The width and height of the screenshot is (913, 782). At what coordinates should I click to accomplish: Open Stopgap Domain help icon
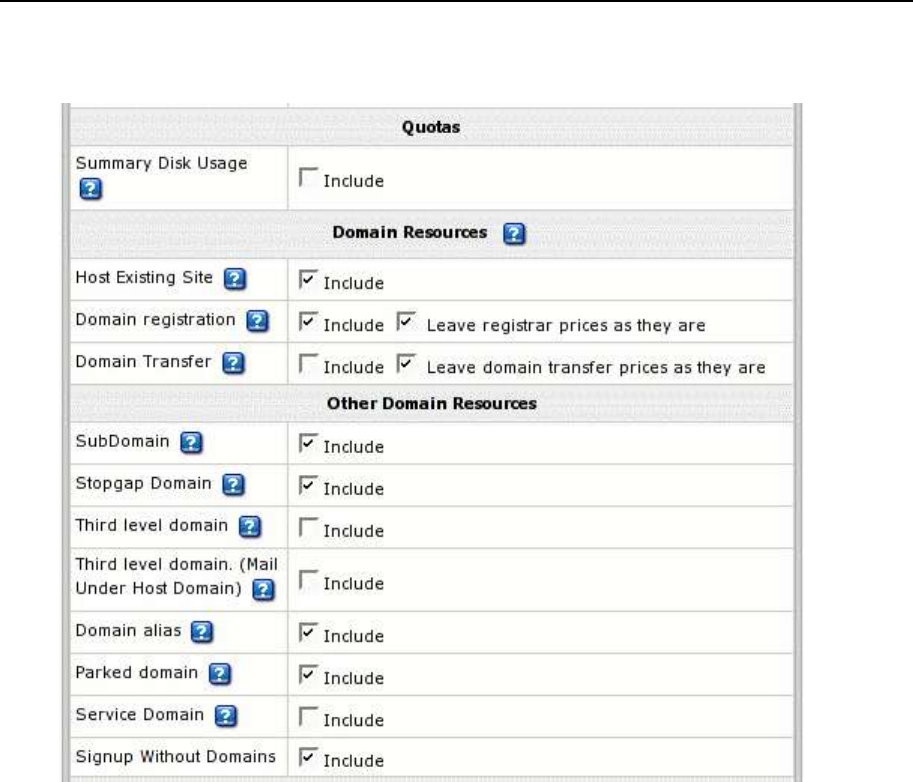coord(233,484)
